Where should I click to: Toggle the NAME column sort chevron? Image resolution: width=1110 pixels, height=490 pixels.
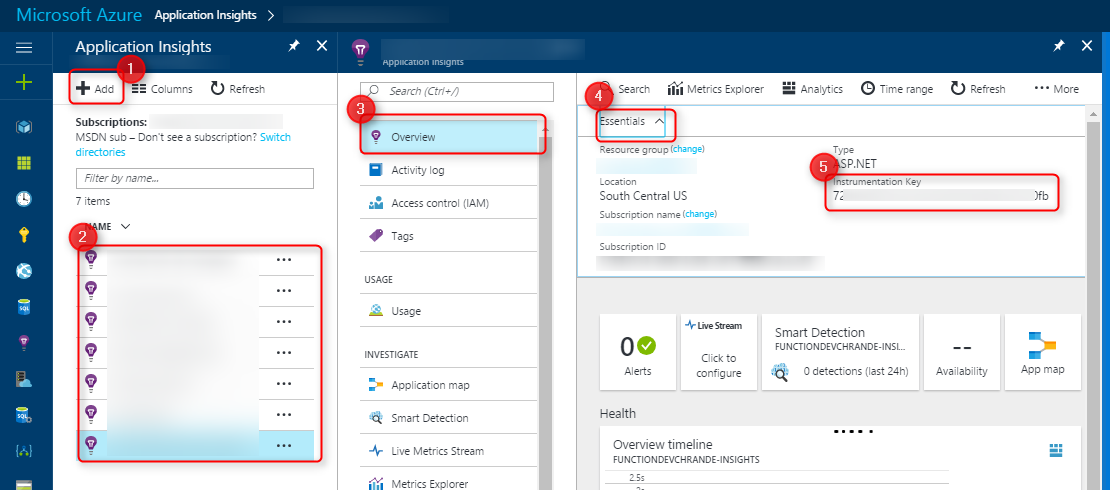pyautogui.click(x=125, y=227)
